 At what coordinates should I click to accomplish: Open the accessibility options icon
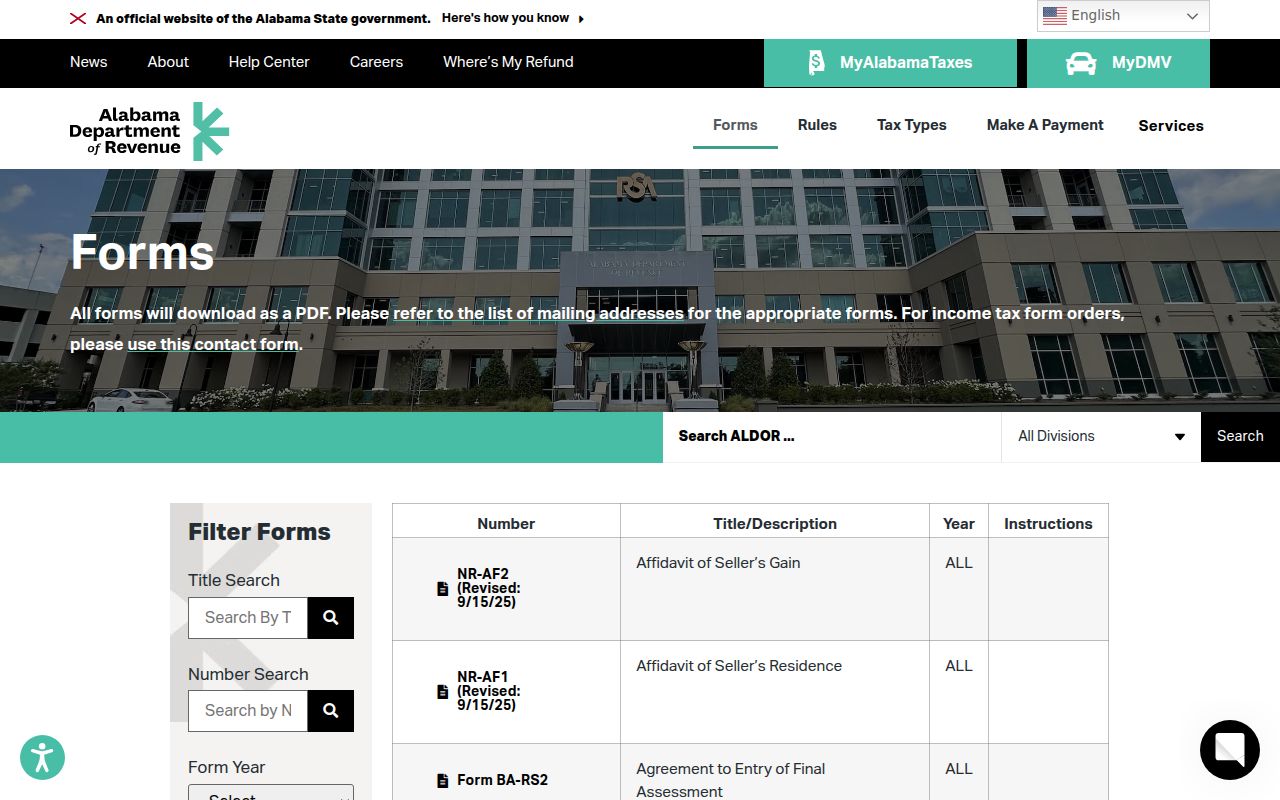42,757
